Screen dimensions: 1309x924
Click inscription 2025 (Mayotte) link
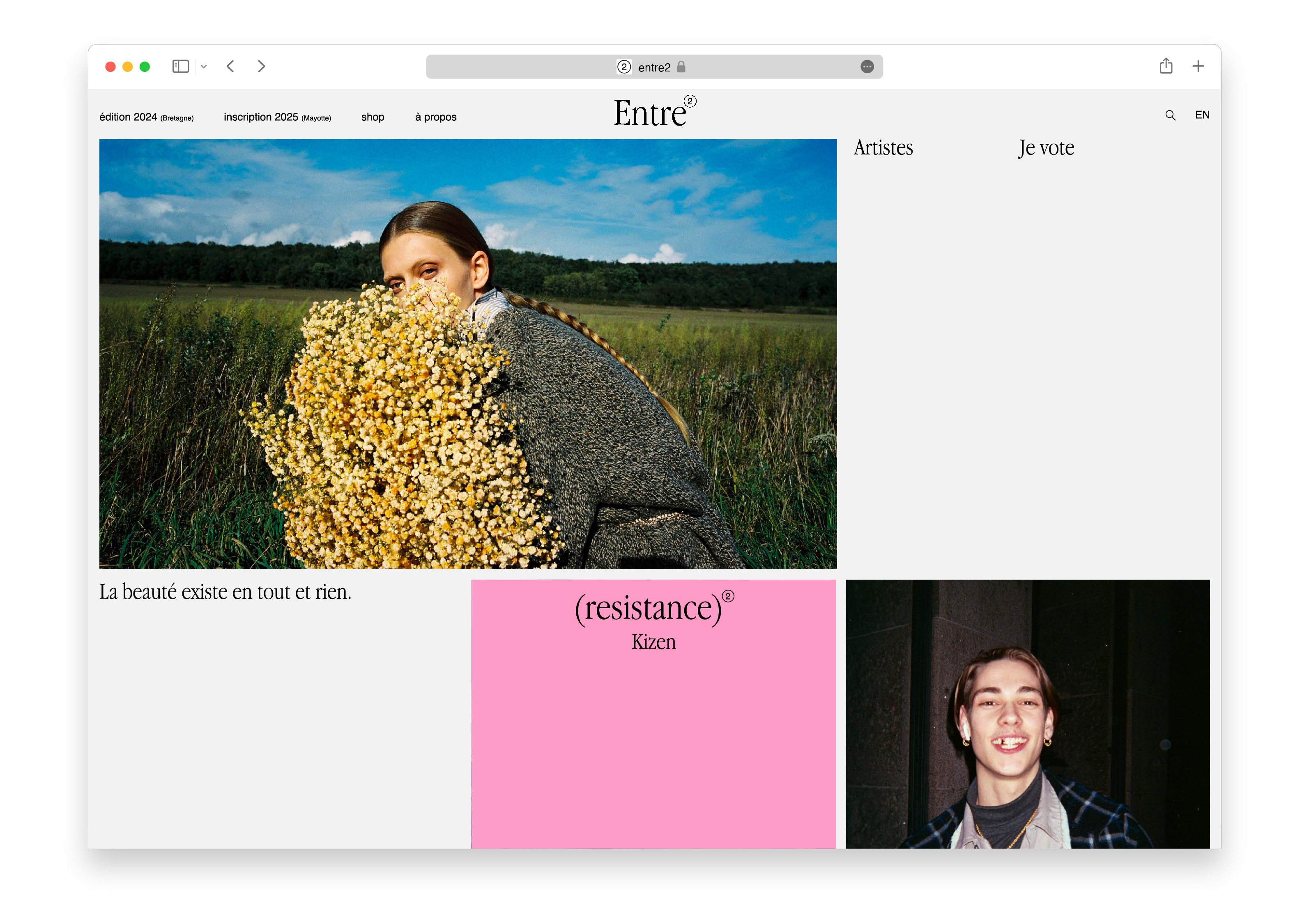pos(277,117)
